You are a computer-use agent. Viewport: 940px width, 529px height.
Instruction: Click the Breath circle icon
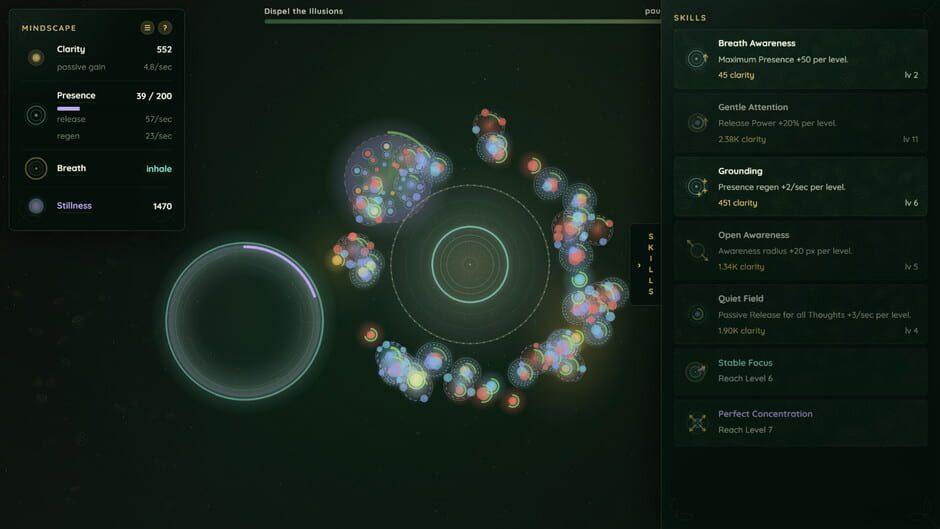(x=36, y=169)
